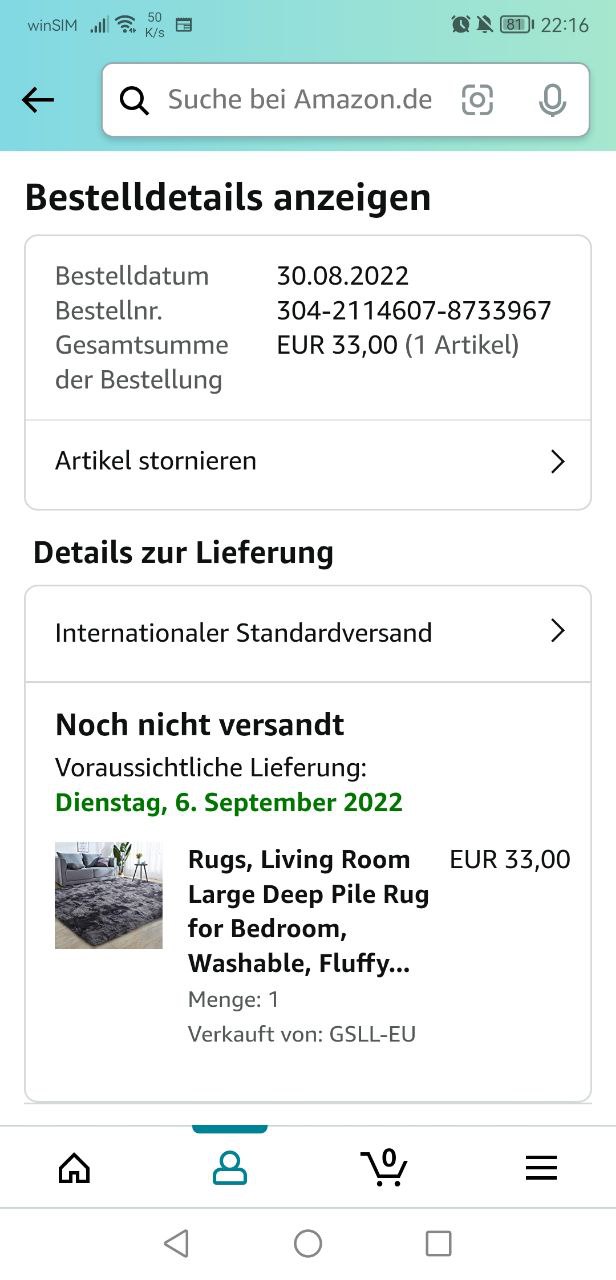Open the shopping cart icon
Image resolution: width=616 pixels, height=1280 pixels.
pos(384,1167)
